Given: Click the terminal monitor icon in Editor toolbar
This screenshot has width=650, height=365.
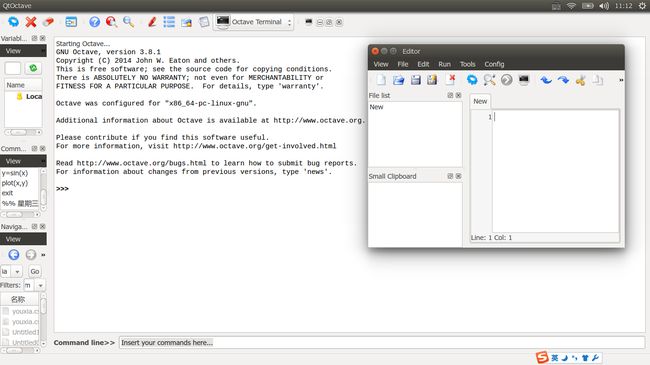Looking at the screenshot, I should point(524,80).
